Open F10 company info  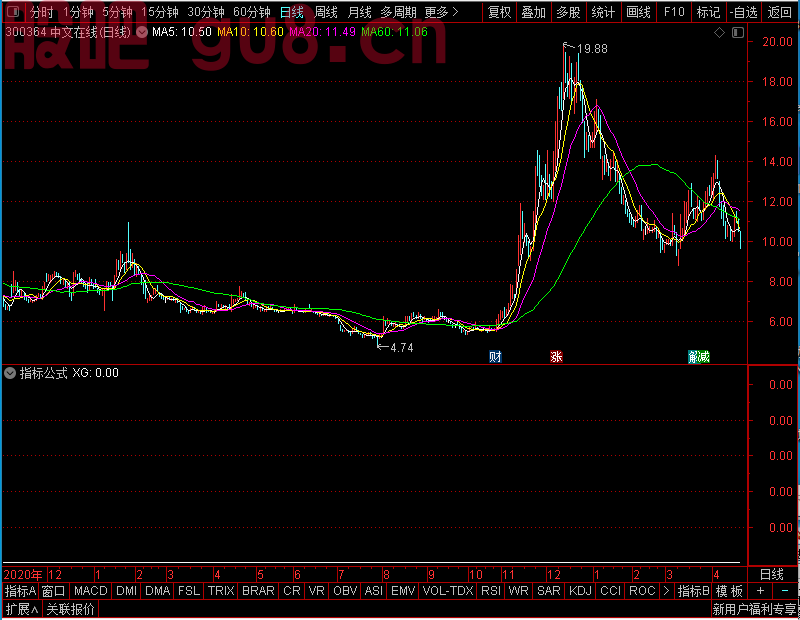tap(674, 12)
